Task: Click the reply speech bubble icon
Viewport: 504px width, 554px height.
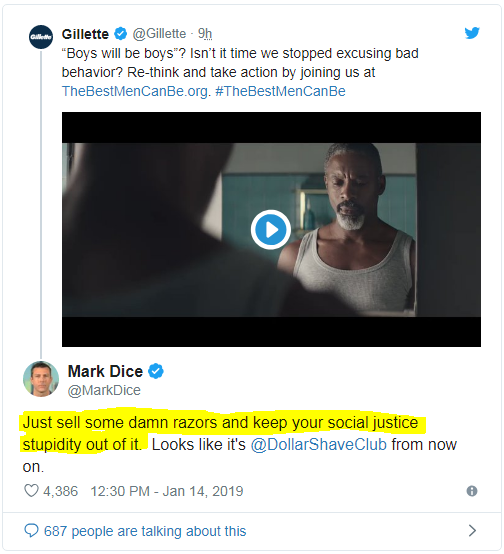Action: [x=31, y=531]
